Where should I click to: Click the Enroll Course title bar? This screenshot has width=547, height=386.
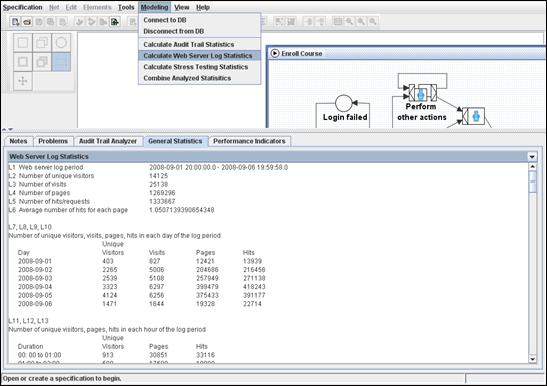pyautogui.click(x=406, y=53)
